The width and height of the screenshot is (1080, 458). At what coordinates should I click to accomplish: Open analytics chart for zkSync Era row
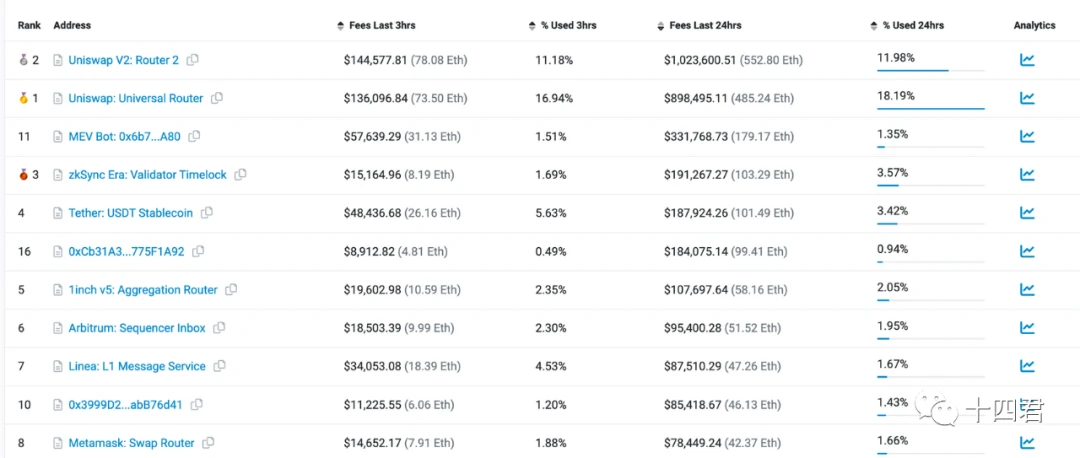[x=1027, y=174]
